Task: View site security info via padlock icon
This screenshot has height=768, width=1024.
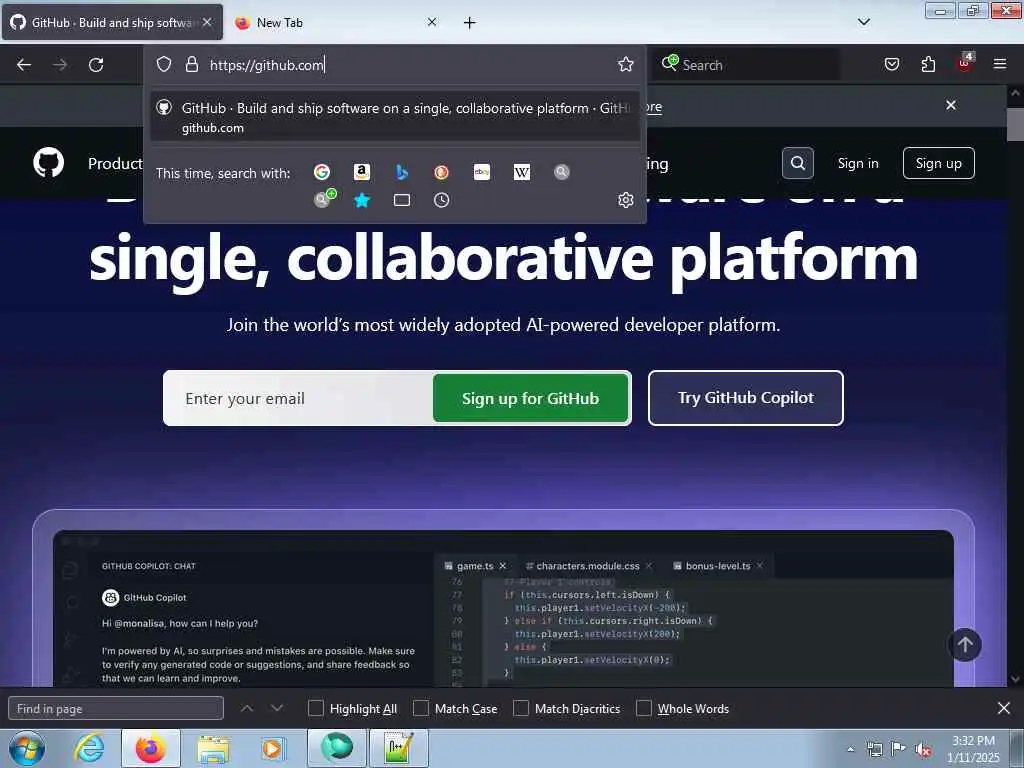Action: 191,64
